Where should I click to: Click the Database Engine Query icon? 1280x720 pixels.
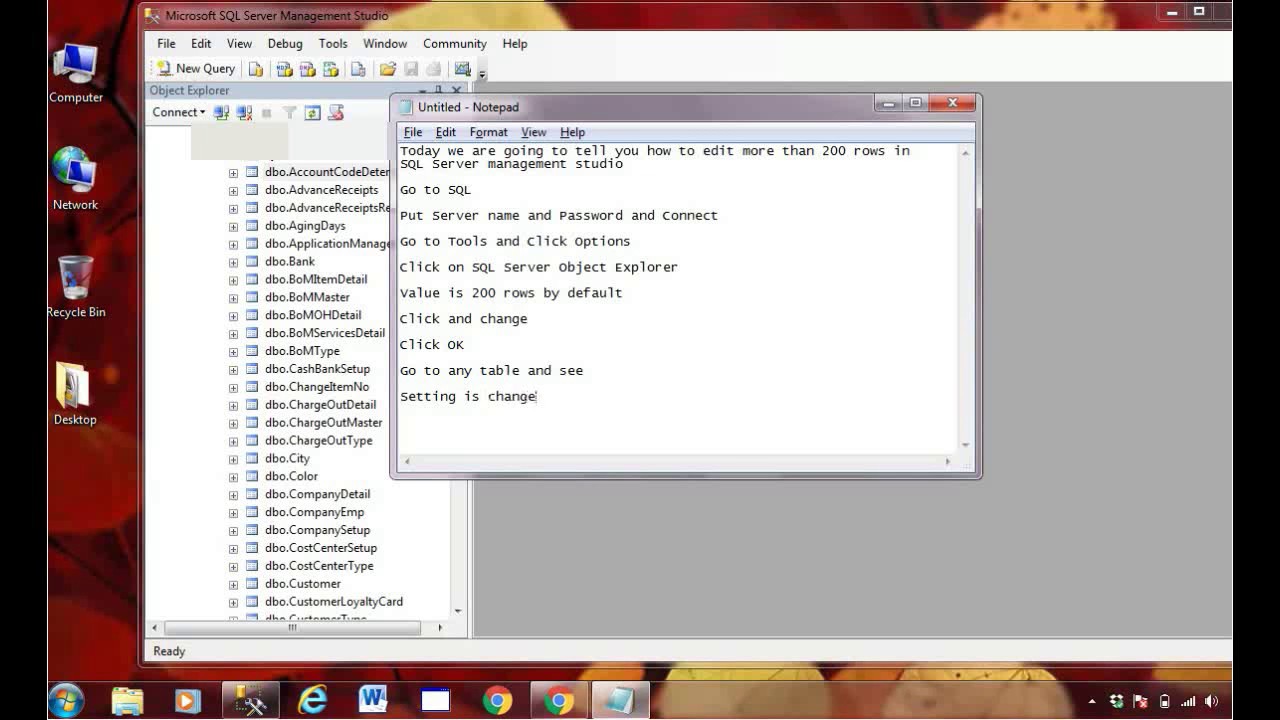click(256, 69)
